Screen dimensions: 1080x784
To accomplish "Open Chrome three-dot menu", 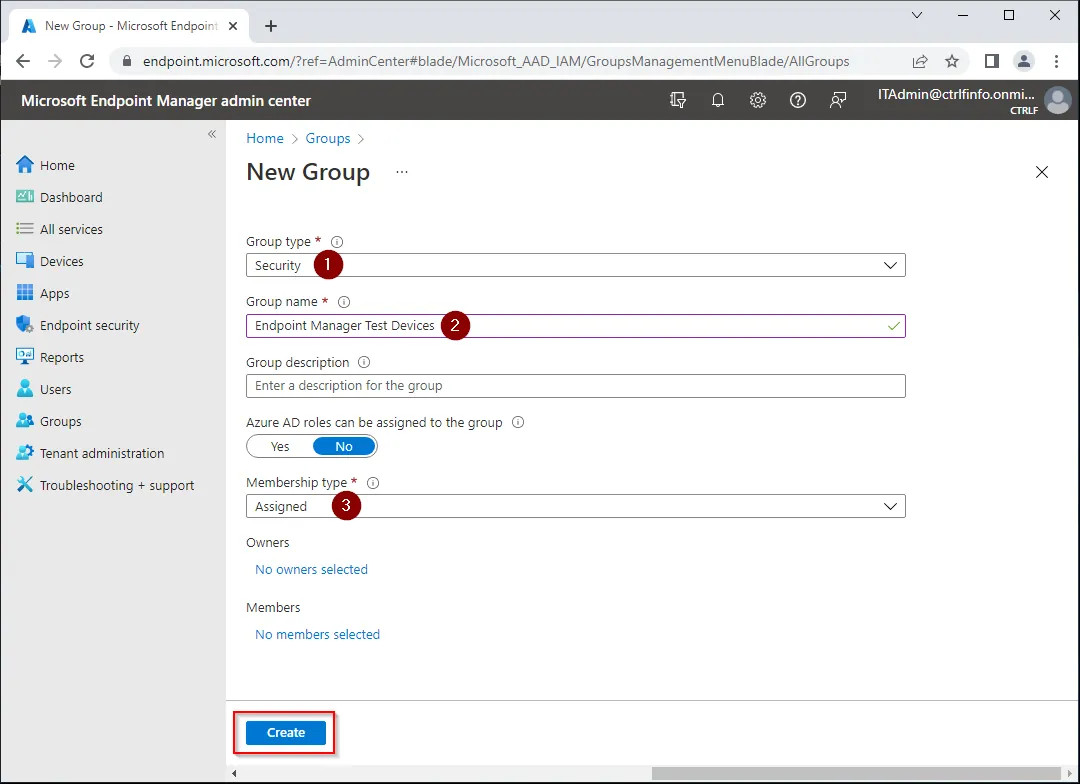I will 1056,61.
